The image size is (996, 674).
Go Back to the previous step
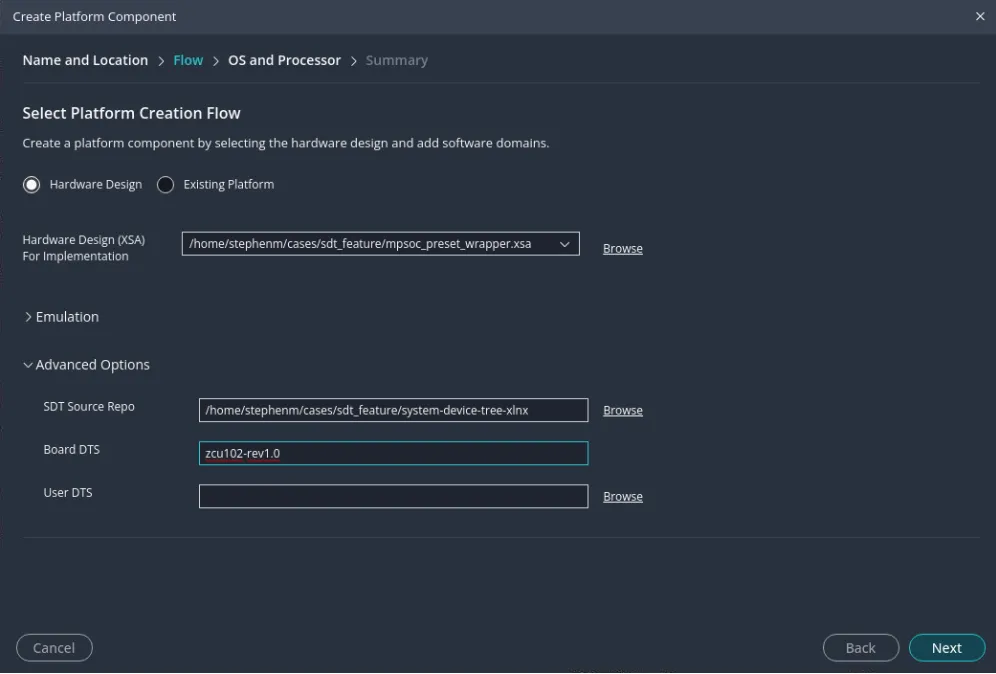click(860, 648)
